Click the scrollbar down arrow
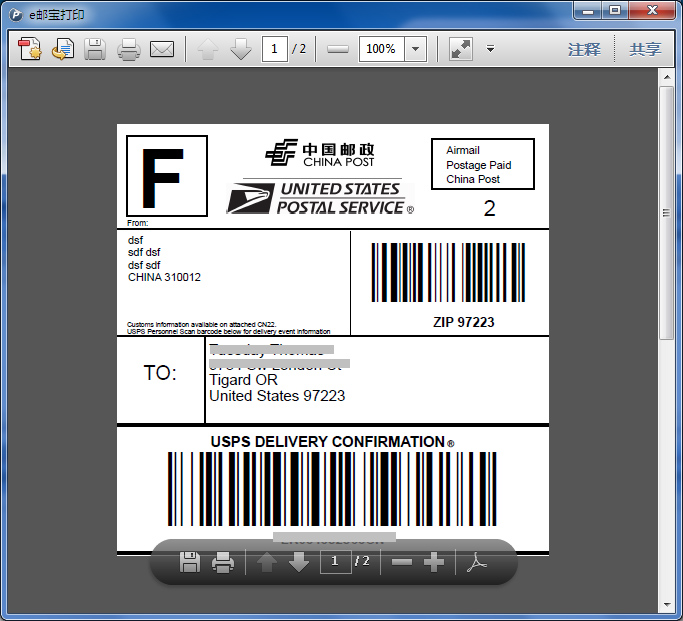Viewport: 683px width, 621px height. [x=667, y=605]
